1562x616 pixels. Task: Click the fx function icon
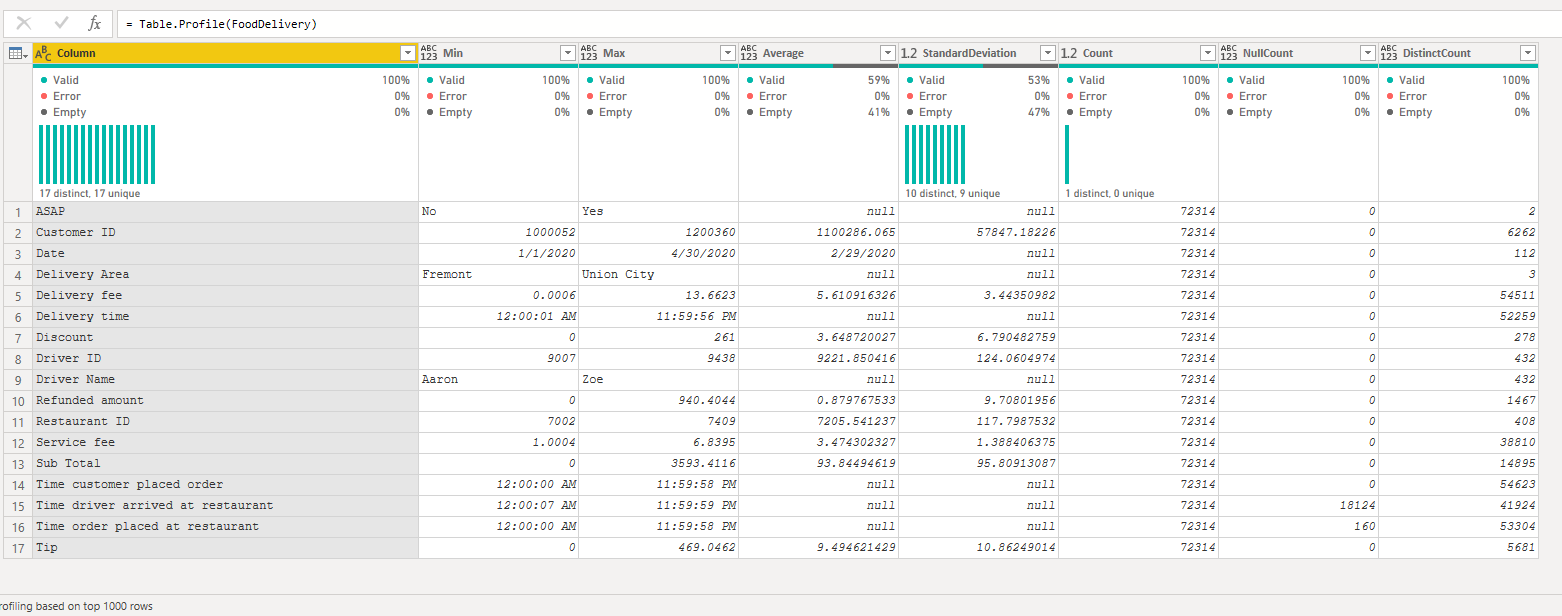(x=95, y=23)
